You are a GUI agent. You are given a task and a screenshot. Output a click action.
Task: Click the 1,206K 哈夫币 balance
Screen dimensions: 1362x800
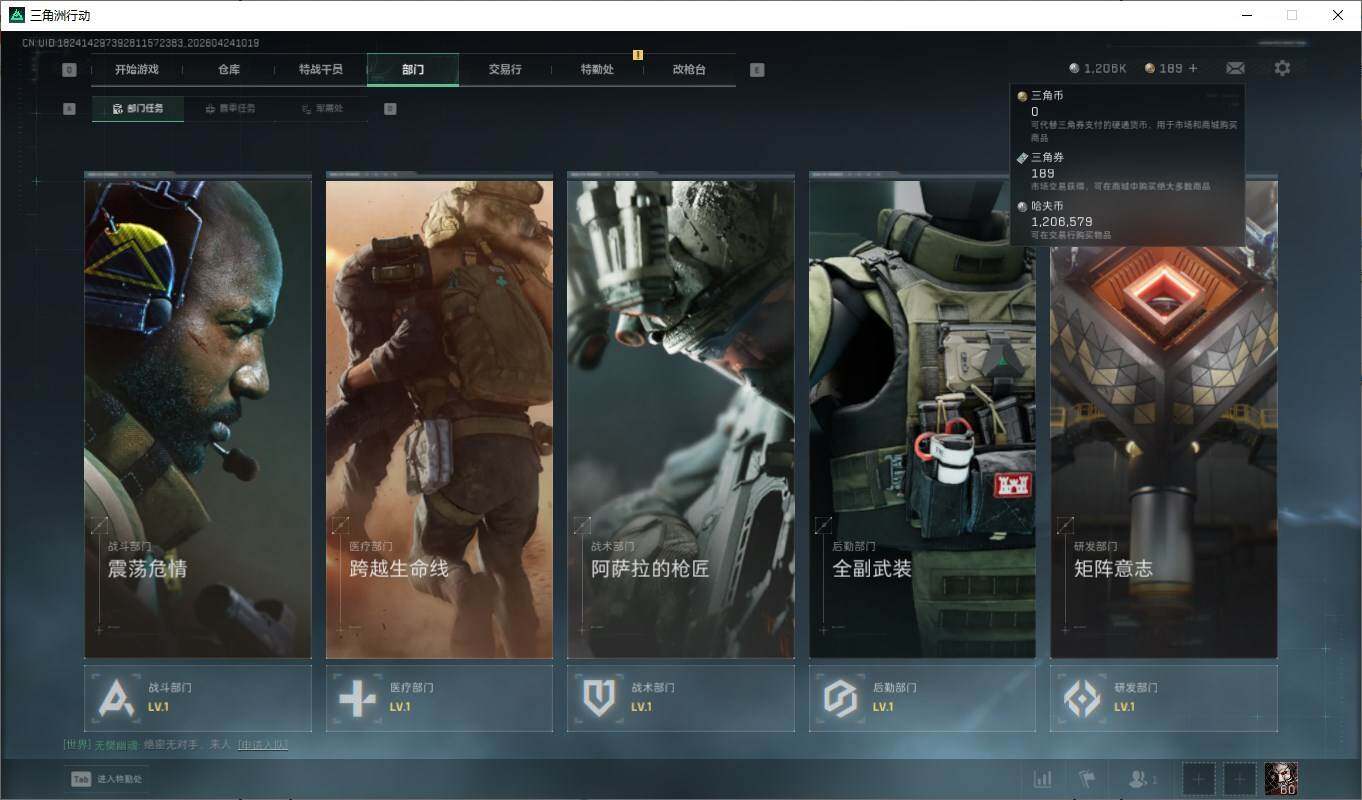click(1098, 68)
